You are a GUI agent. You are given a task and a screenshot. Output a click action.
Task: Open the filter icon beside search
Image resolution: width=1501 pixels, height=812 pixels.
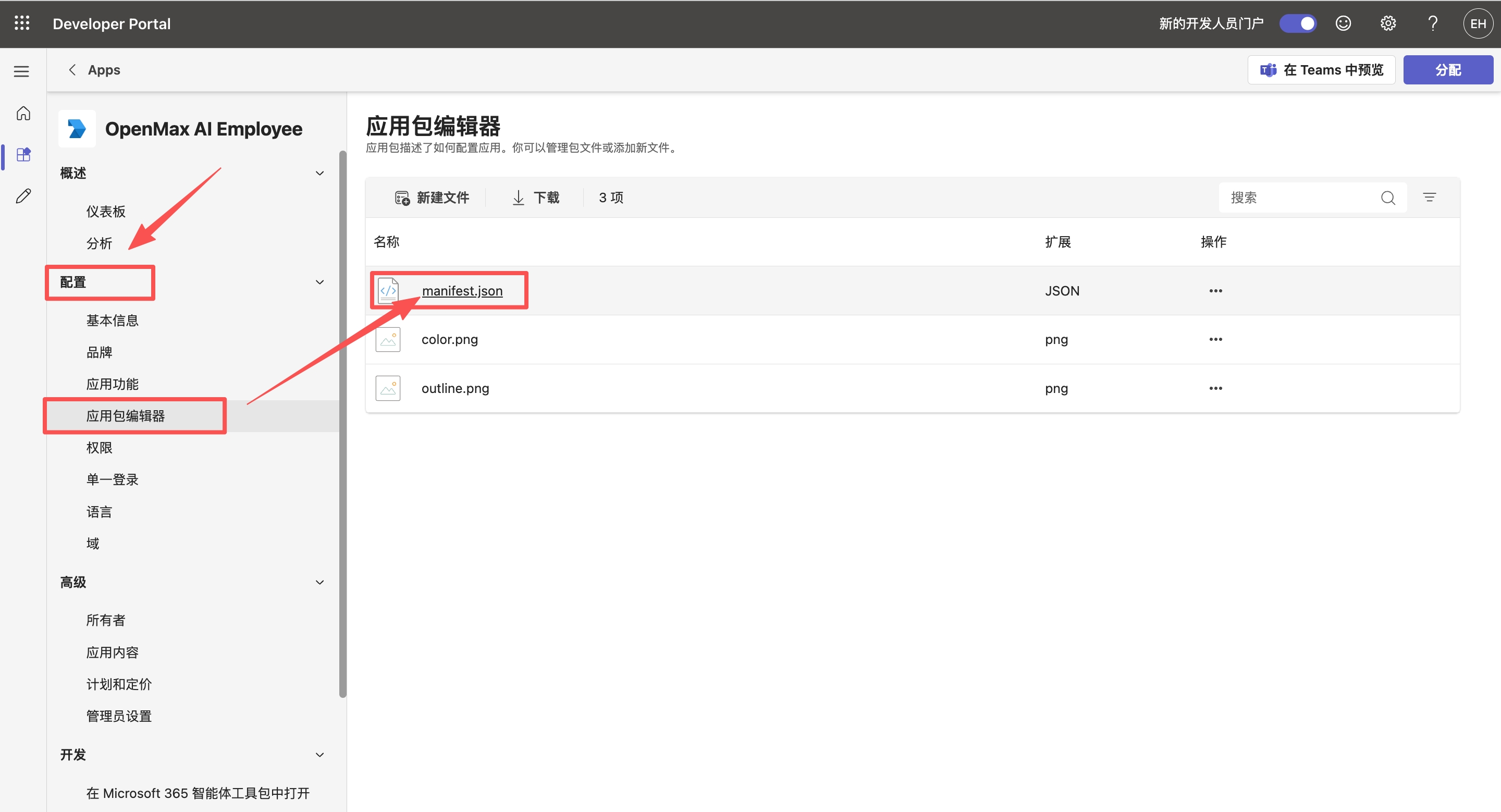pyautogui.click(x=1429, y=198)
